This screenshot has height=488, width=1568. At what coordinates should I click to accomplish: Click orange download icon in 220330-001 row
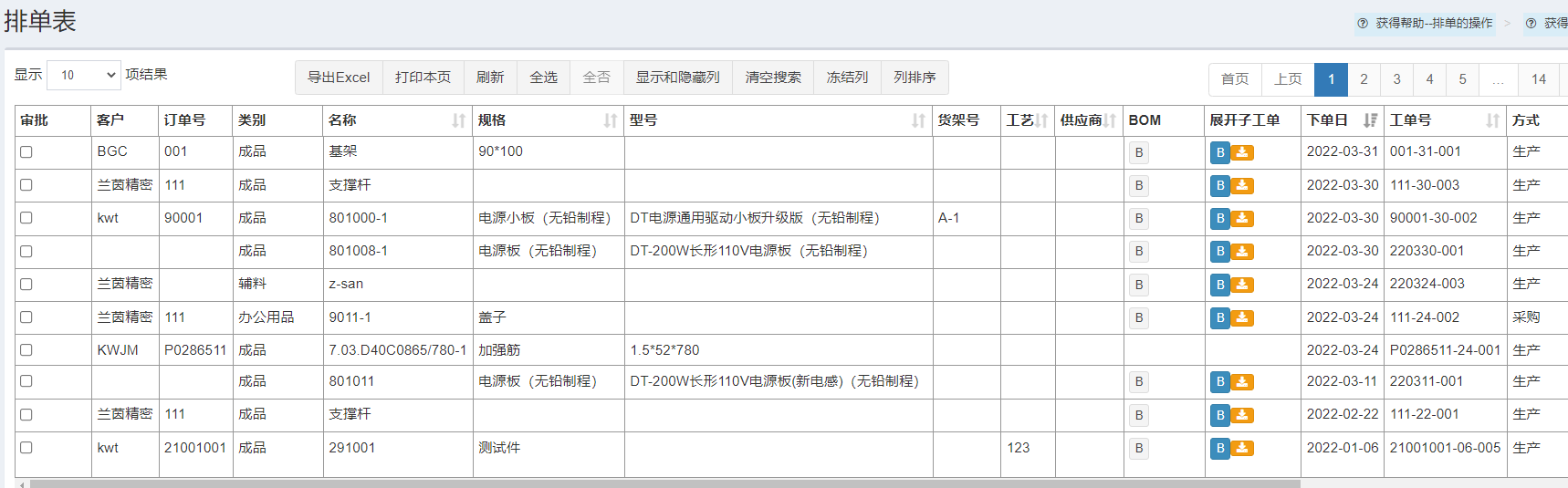click(x=1242, y=252)
